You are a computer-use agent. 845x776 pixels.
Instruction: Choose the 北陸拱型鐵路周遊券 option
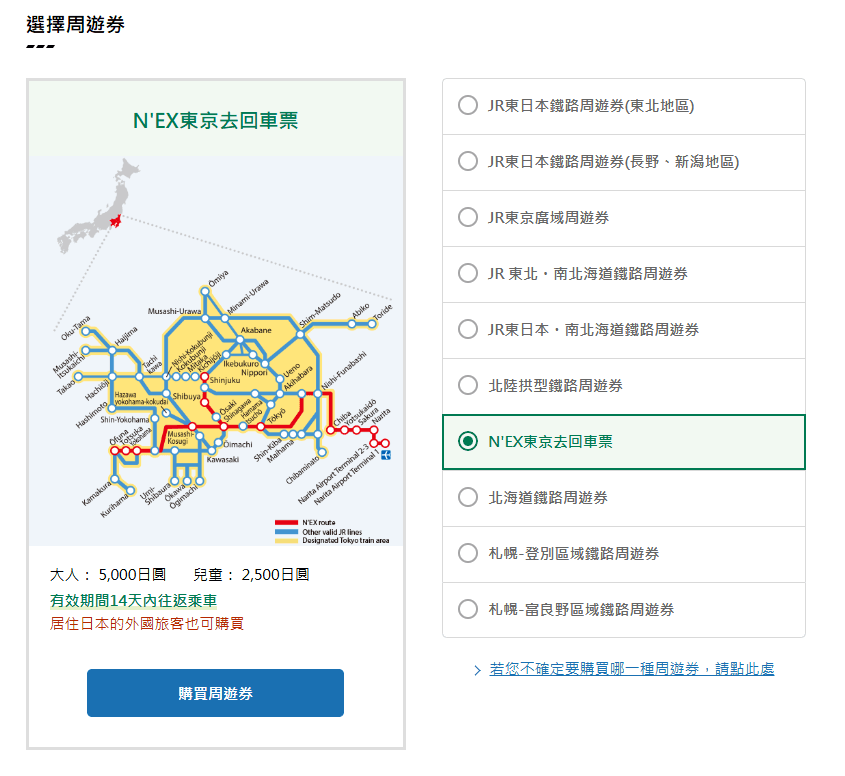tap(467, 386)
